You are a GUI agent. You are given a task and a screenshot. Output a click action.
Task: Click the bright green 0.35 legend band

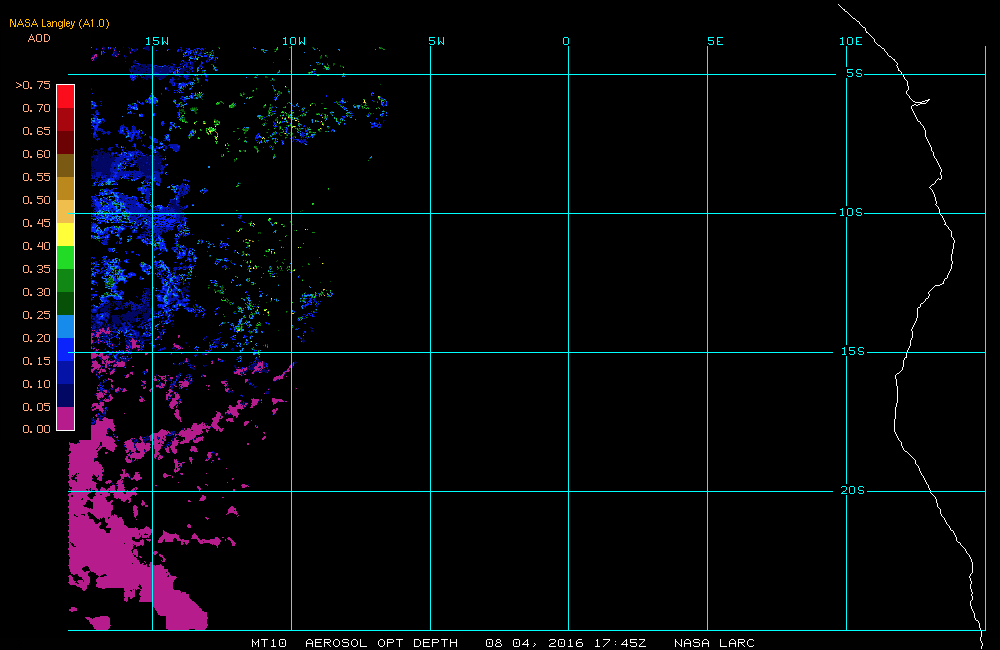[66, 257]
